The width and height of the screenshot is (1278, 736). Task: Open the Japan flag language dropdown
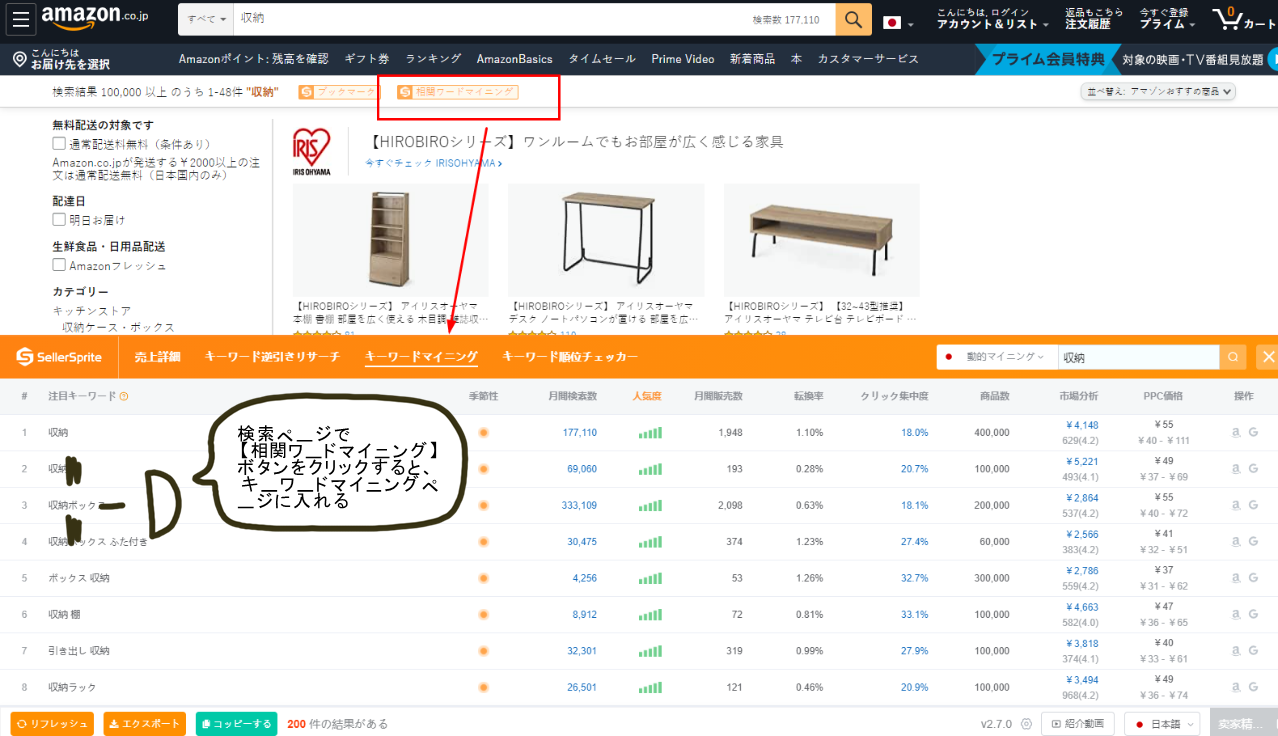(898, 22)
